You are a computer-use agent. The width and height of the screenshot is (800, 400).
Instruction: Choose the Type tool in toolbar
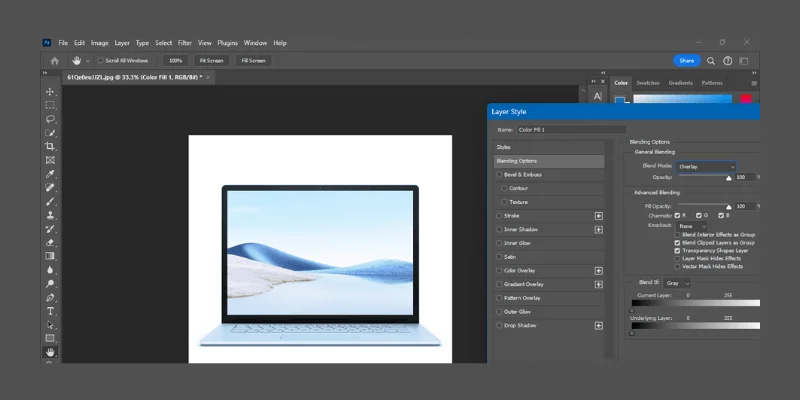click(50, 311)
